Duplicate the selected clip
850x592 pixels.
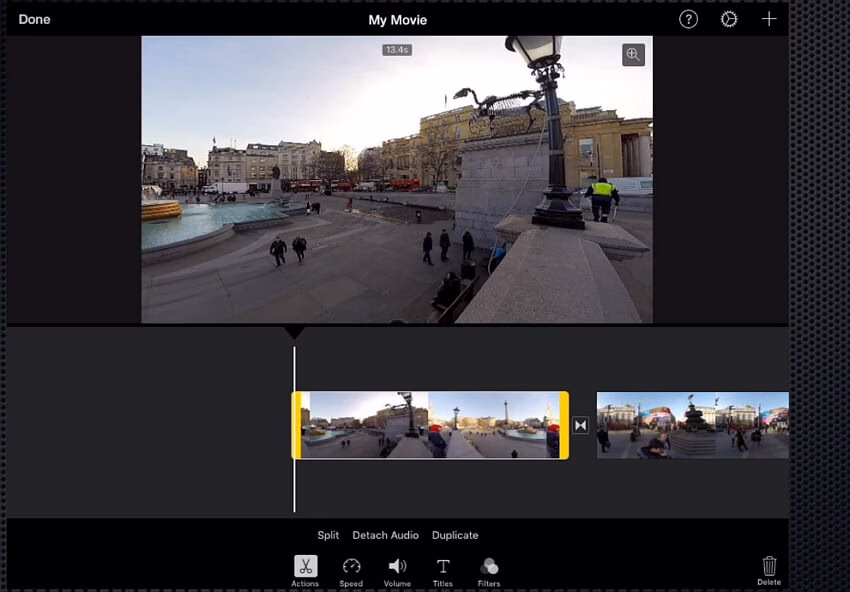point(455,535)
